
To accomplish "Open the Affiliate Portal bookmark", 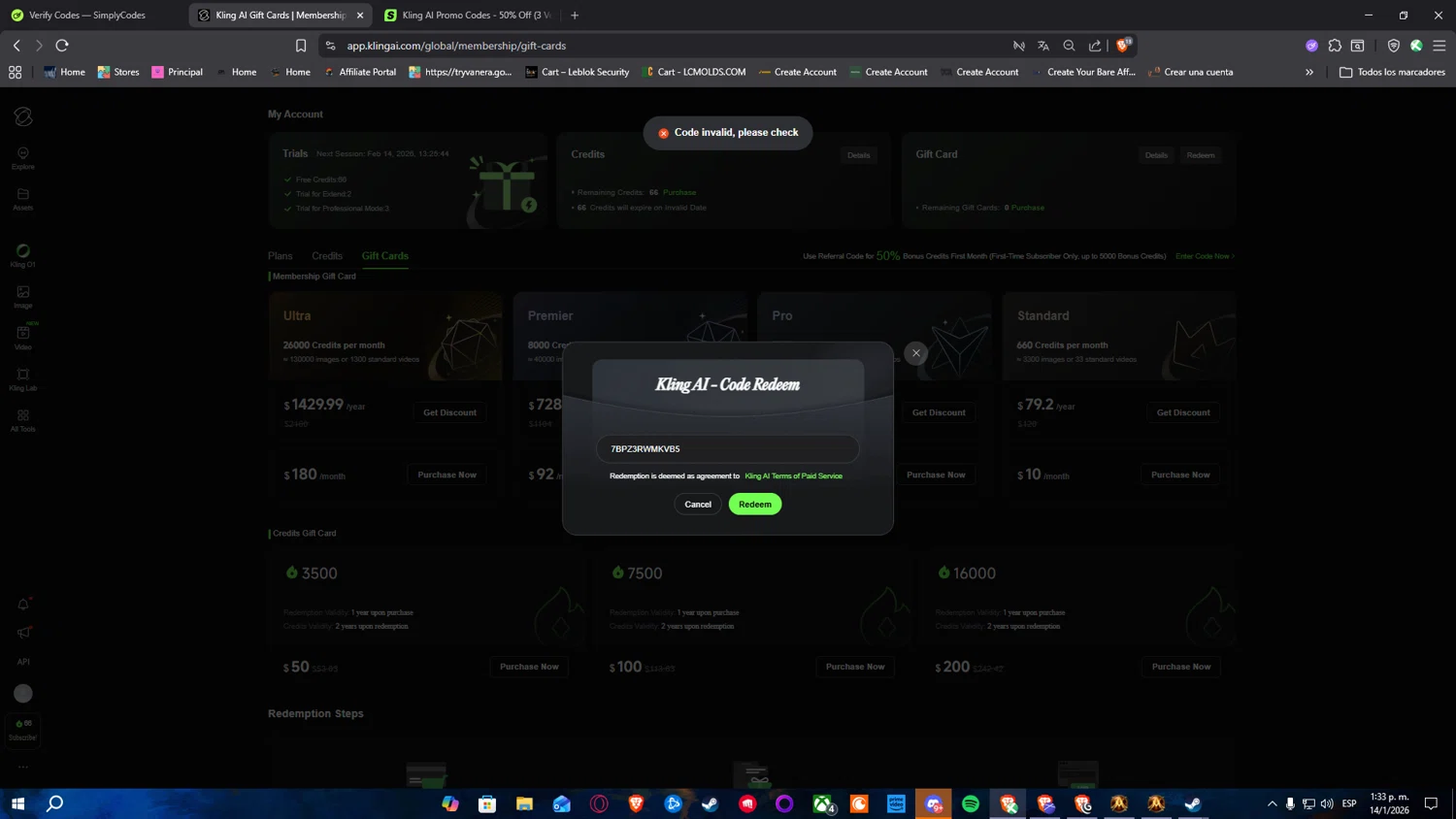I will click(359, 72).
